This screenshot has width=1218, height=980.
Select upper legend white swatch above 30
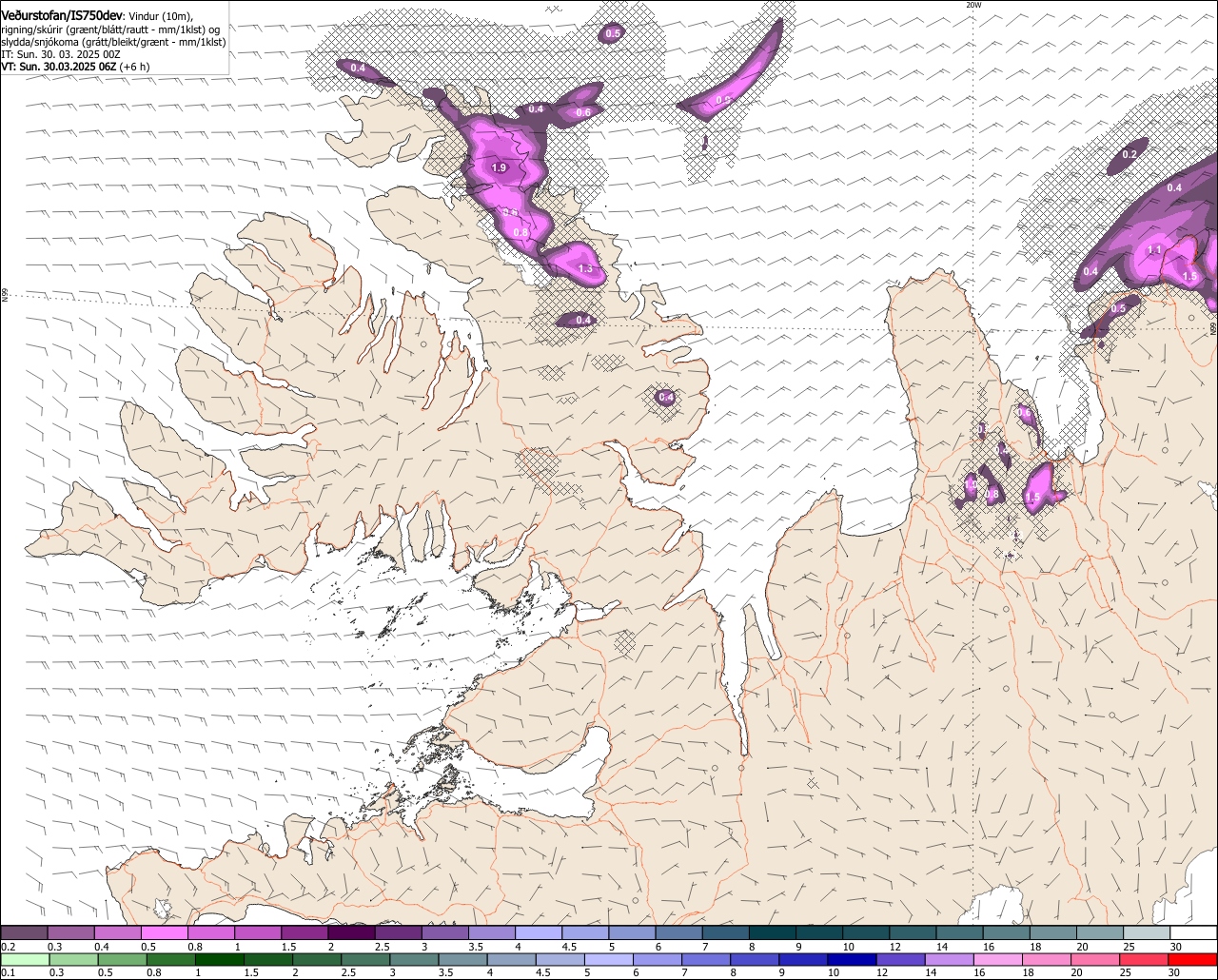[1194, 932]
